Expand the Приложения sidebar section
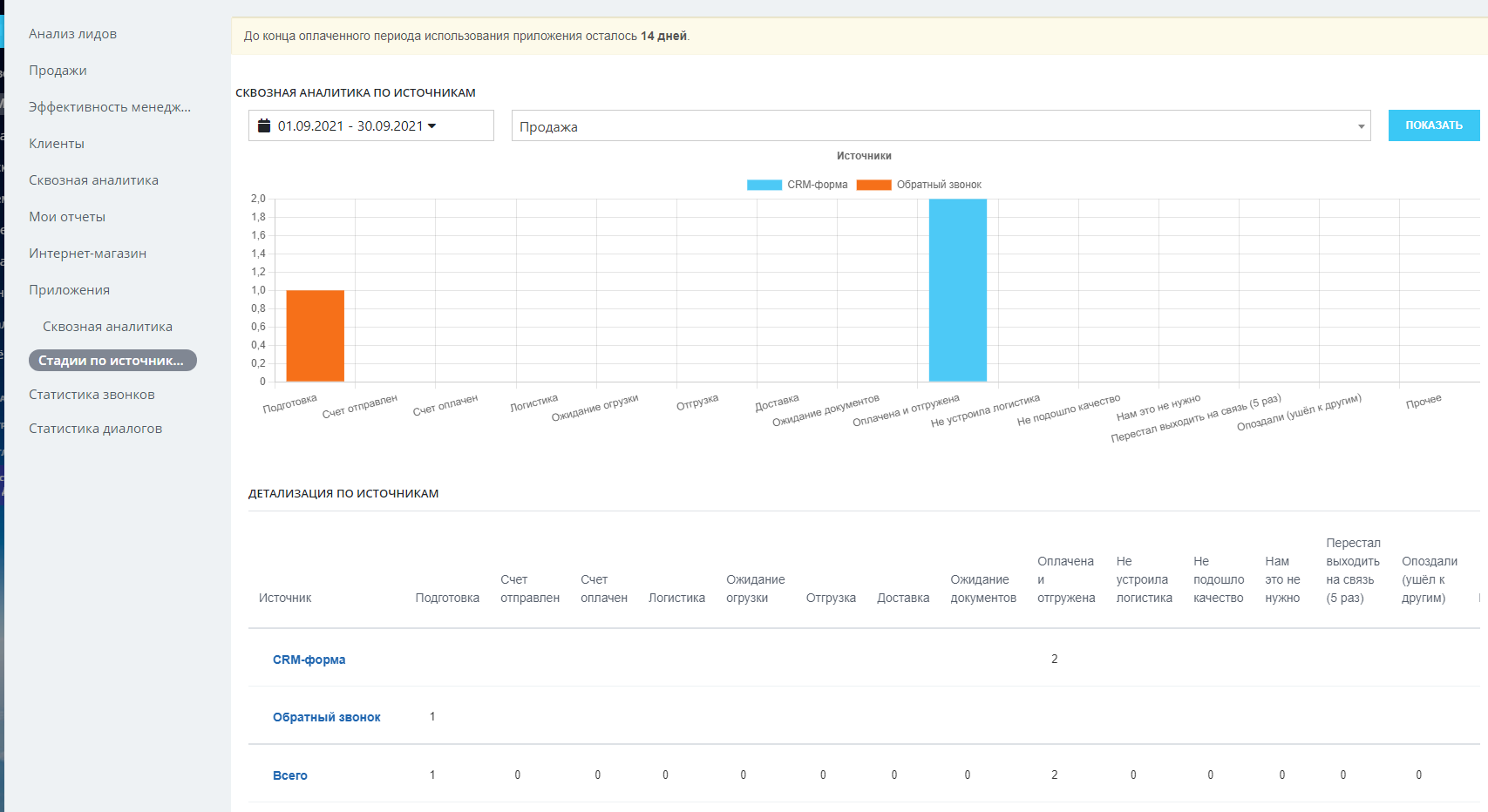This screenshot has height=812, width=1488. 69,290
